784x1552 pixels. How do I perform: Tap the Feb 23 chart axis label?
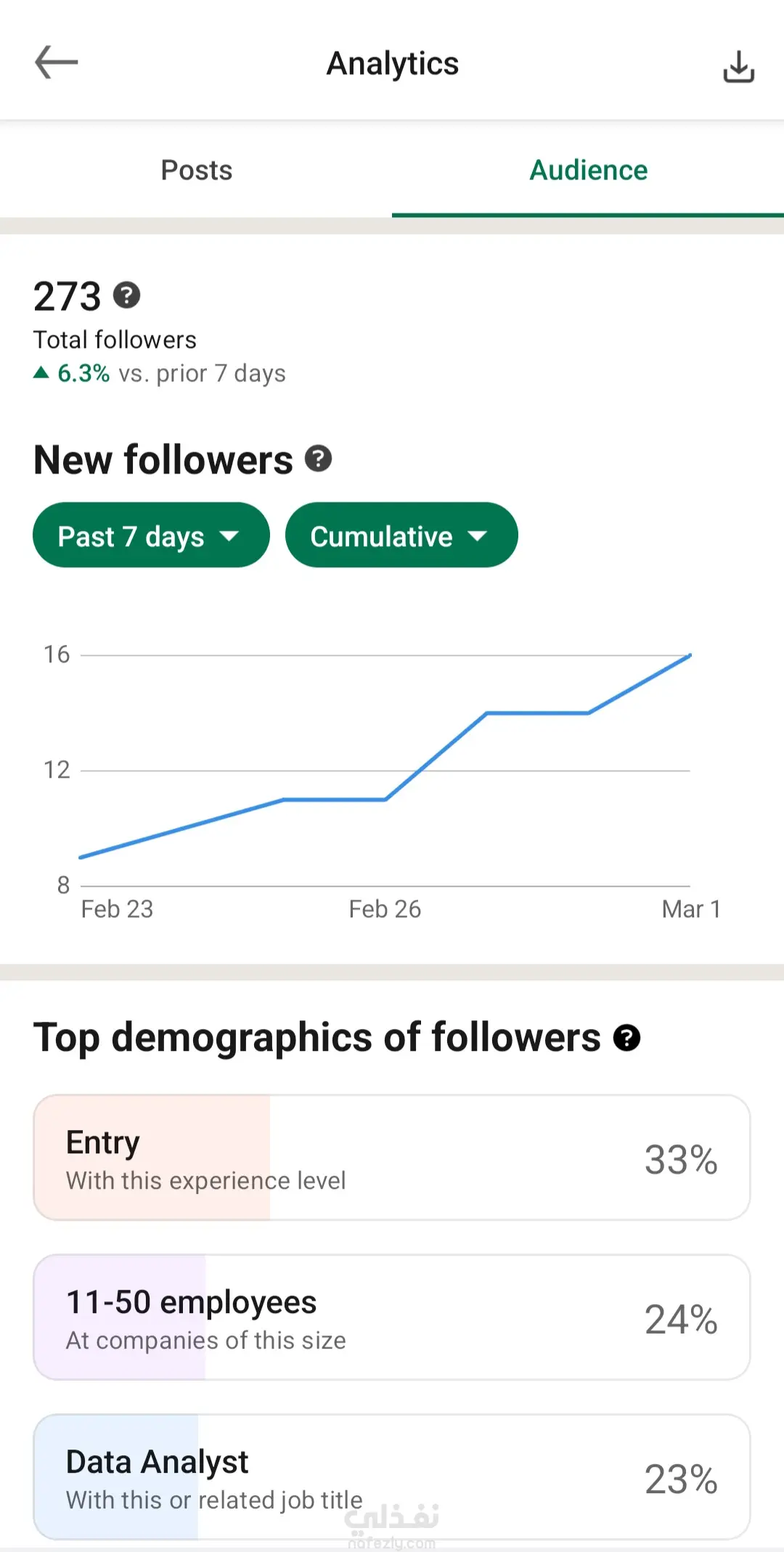tap(117, 909)
